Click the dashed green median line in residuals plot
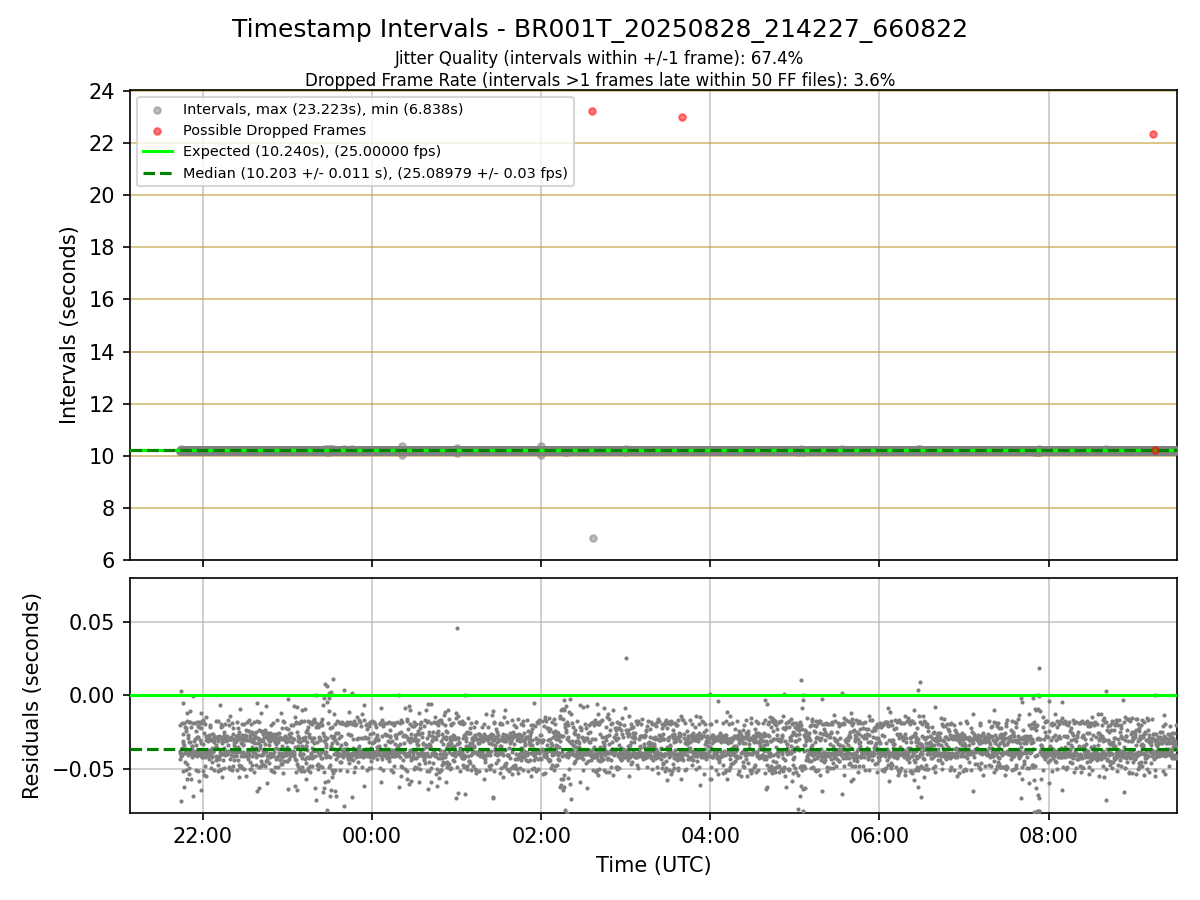This screenshot has width=1200, height=900. pyautogui.click(x=653, y=749)
